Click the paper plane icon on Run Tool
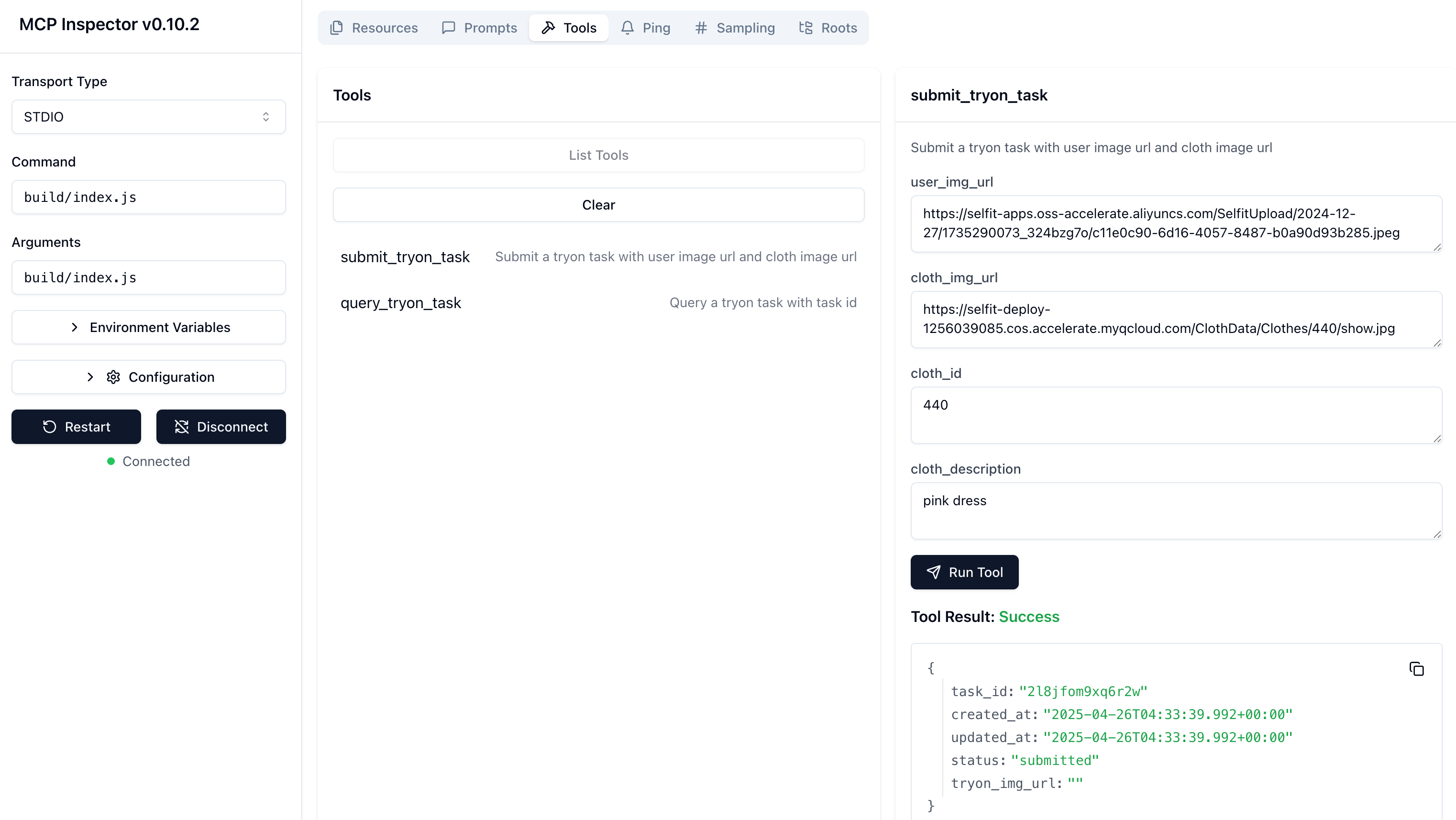The height and width of the screenshot is (820, 1456). pos(934,572)
